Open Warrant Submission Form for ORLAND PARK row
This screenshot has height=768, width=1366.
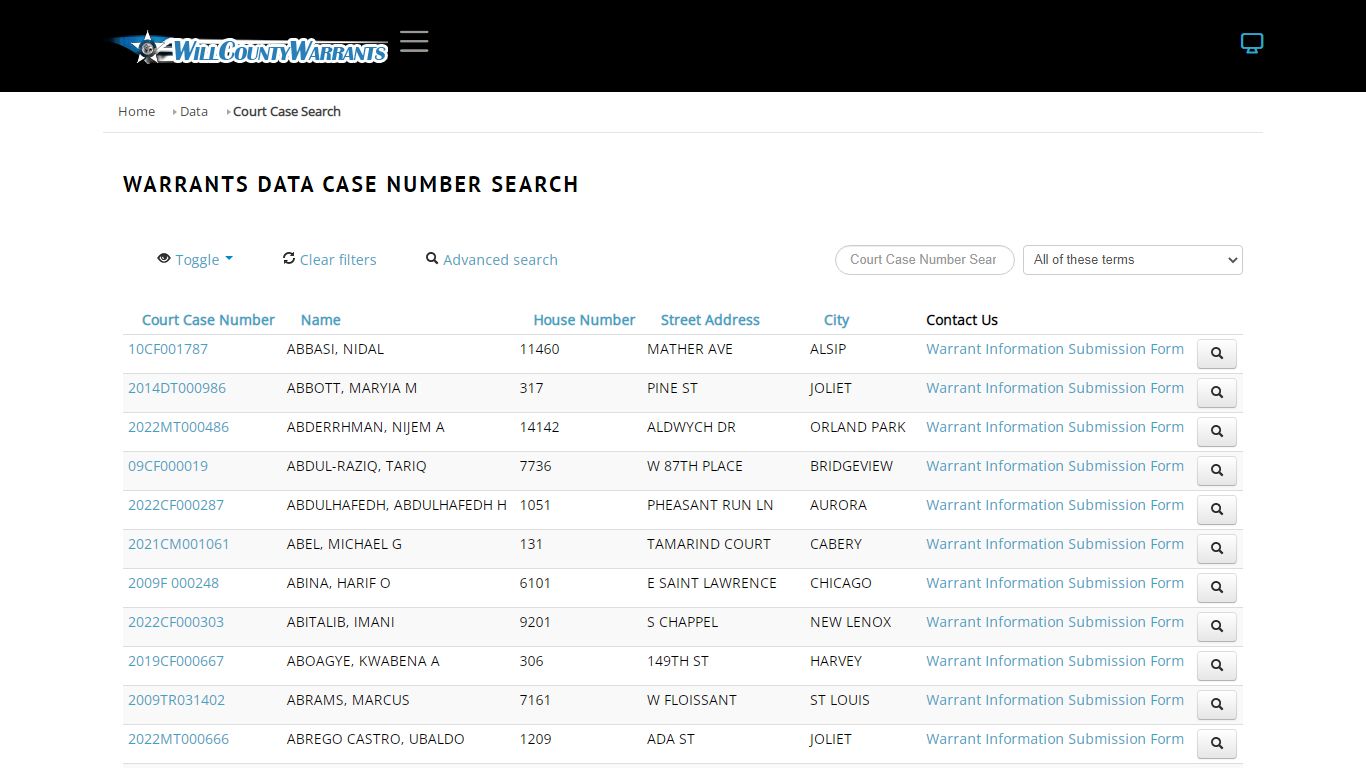click(1055, 427)
